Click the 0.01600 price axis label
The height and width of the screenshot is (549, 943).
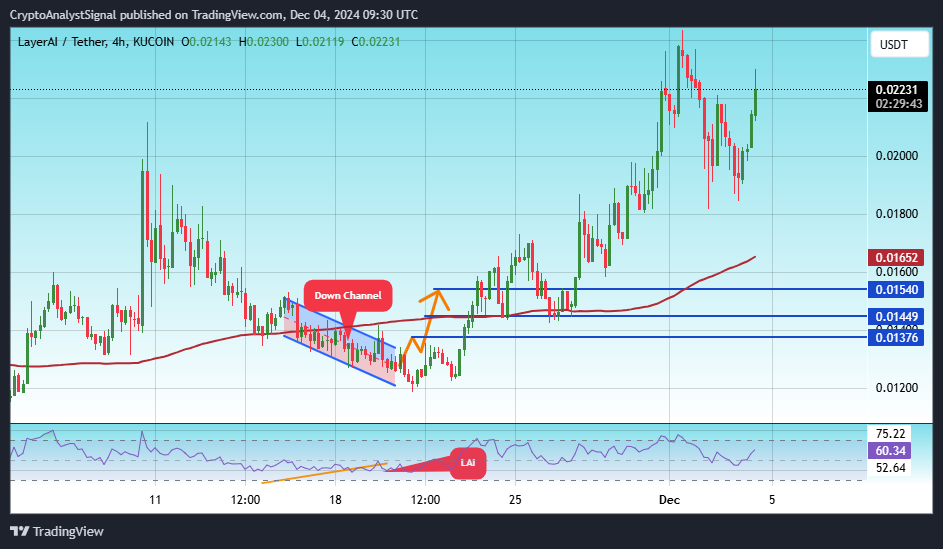pyautogui.click(x=897, y=272)
